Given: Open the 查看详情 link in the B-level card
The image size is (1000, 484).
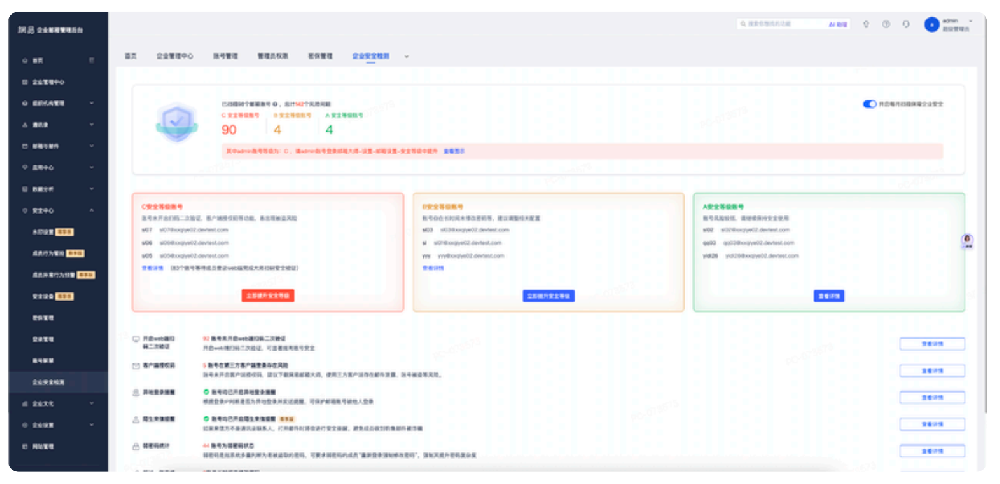Looking at the screenshot, I should 432,268.
